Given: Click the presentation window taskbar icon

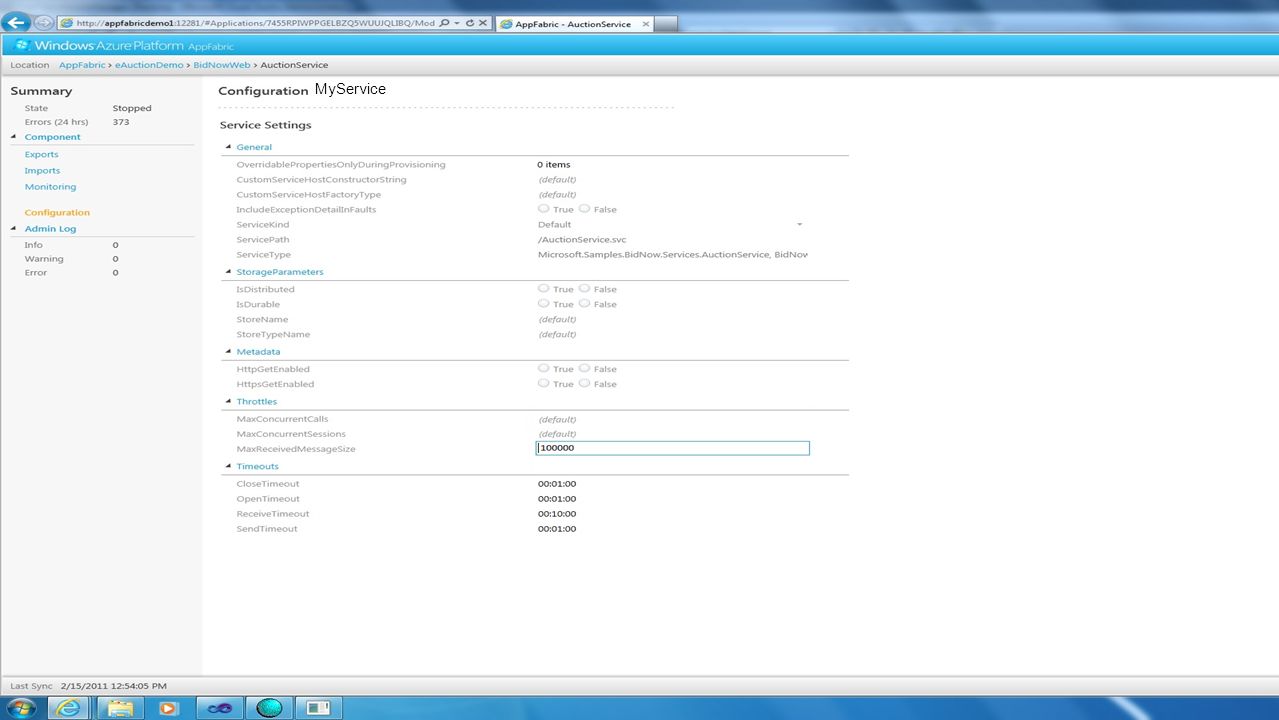Looking at the screenshot, I should [x=319, y=708].
